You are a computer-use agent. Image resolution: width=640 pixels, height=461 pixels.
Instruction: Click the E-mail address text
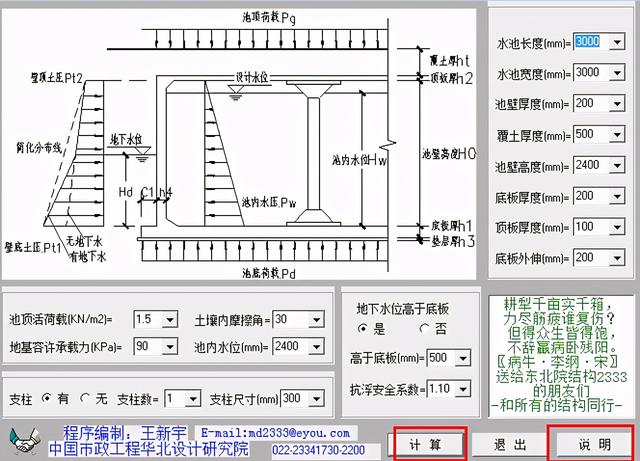coord(276,433)
